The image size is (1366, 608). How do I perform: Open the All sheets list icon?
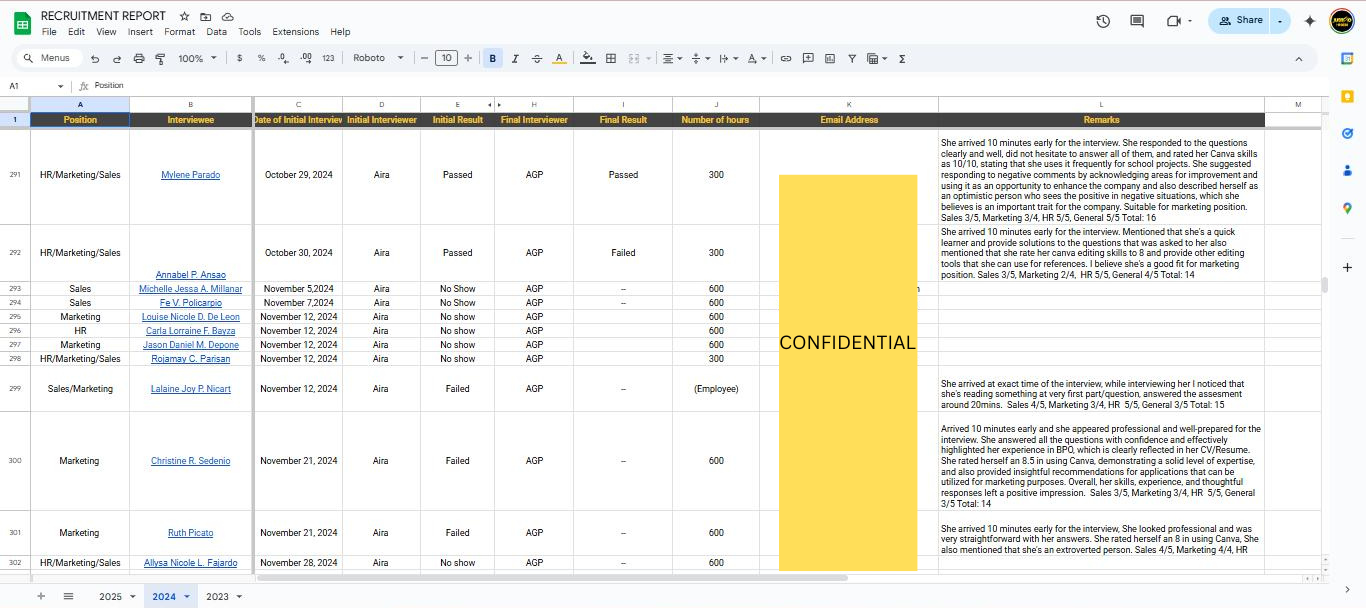[68, 596]
